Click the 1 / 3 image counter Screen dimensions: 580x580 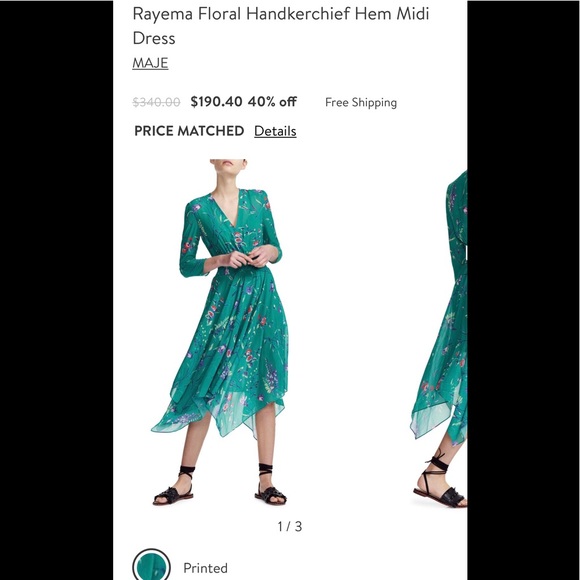[x=290, y=526]
